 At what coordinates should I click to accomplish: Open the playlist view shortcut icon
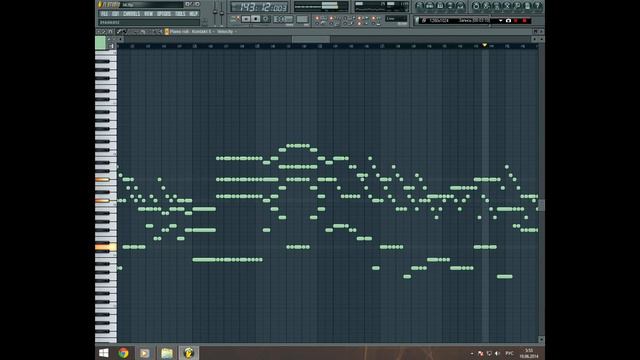click(x=420, y=6)
